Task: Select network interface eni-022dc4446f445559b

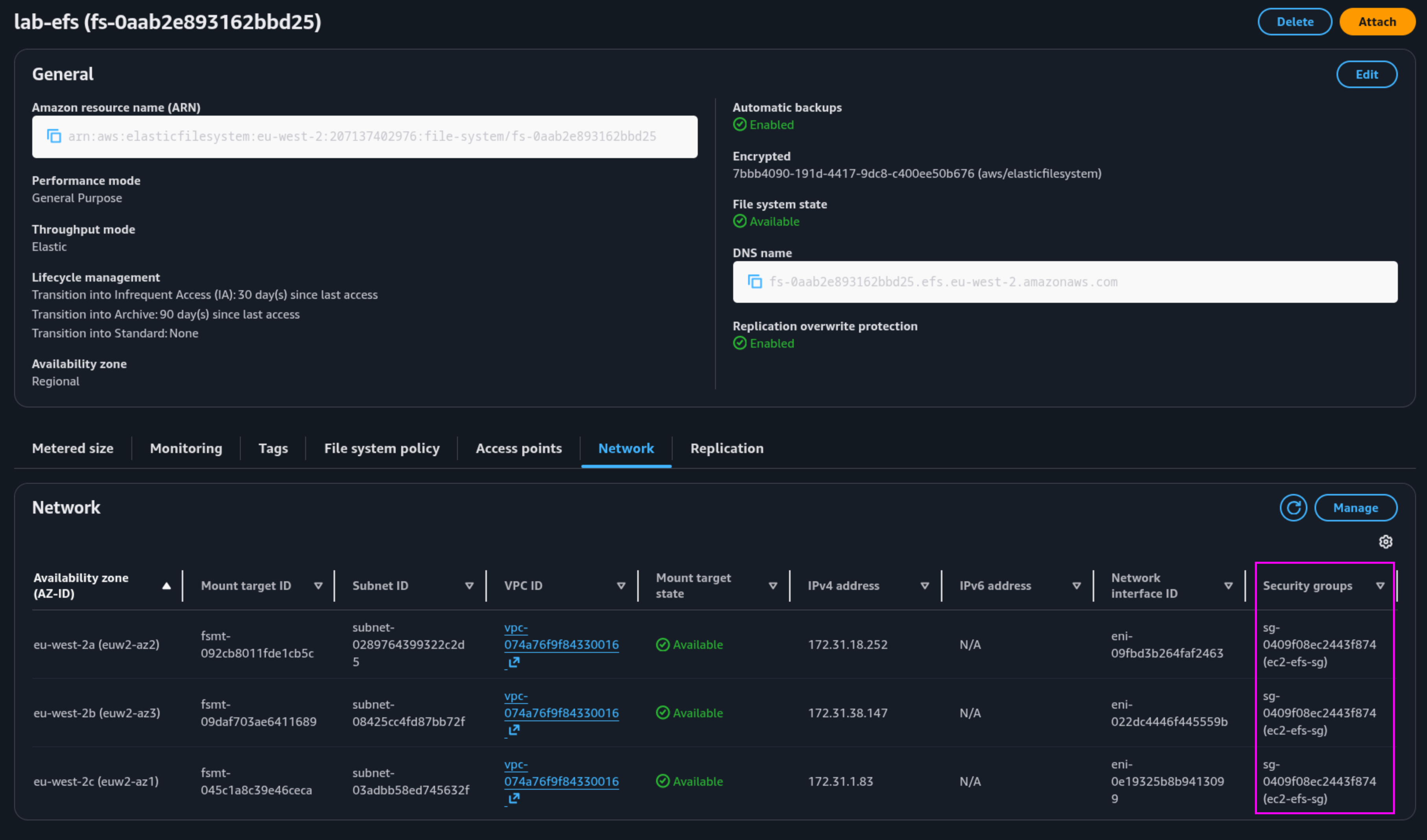Action: point(1169,713)
